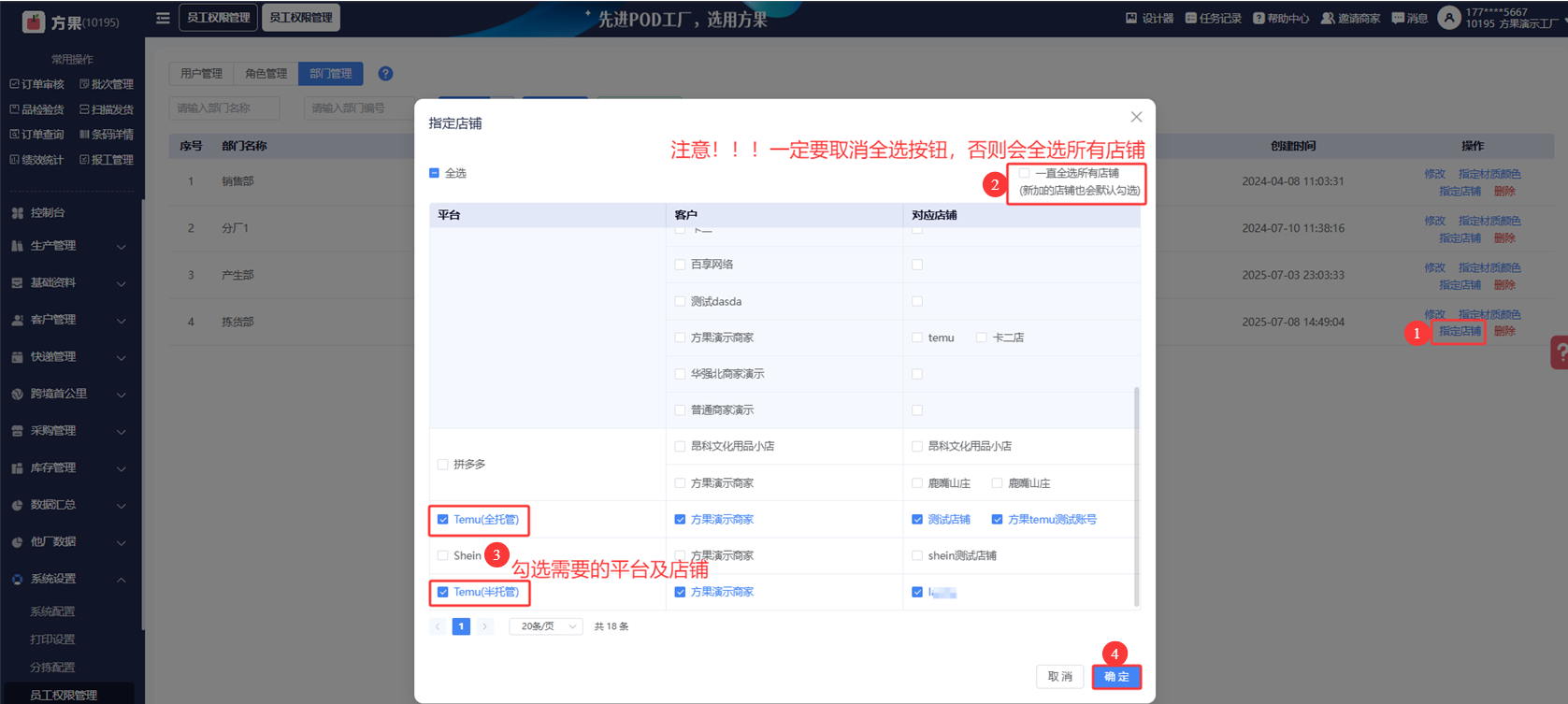
Task: Expand the 他厂数据 sidebar menu
Action: point(121,542)
